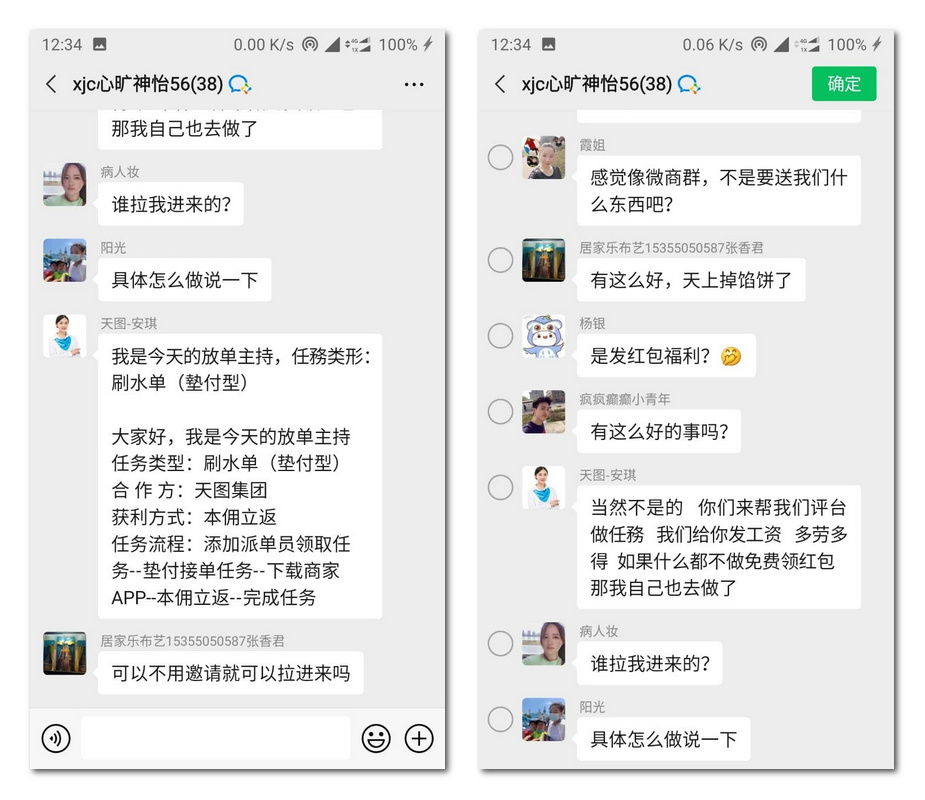This screenshot has height=800, width=925.
Task: Open the ··· overflow menu in the chat header
Action: pos(414,84)
